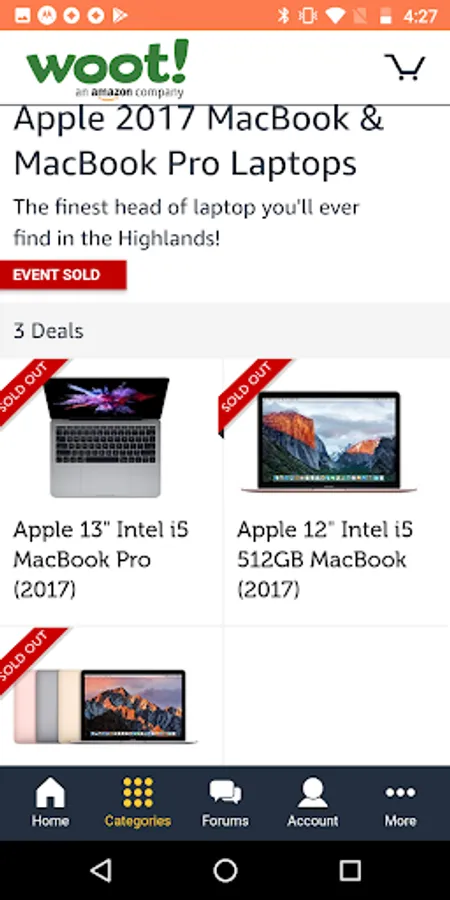The image size is (450, 900).
Task: Tap the red EVENT SOLD badge
Action: tap(63, 275)
